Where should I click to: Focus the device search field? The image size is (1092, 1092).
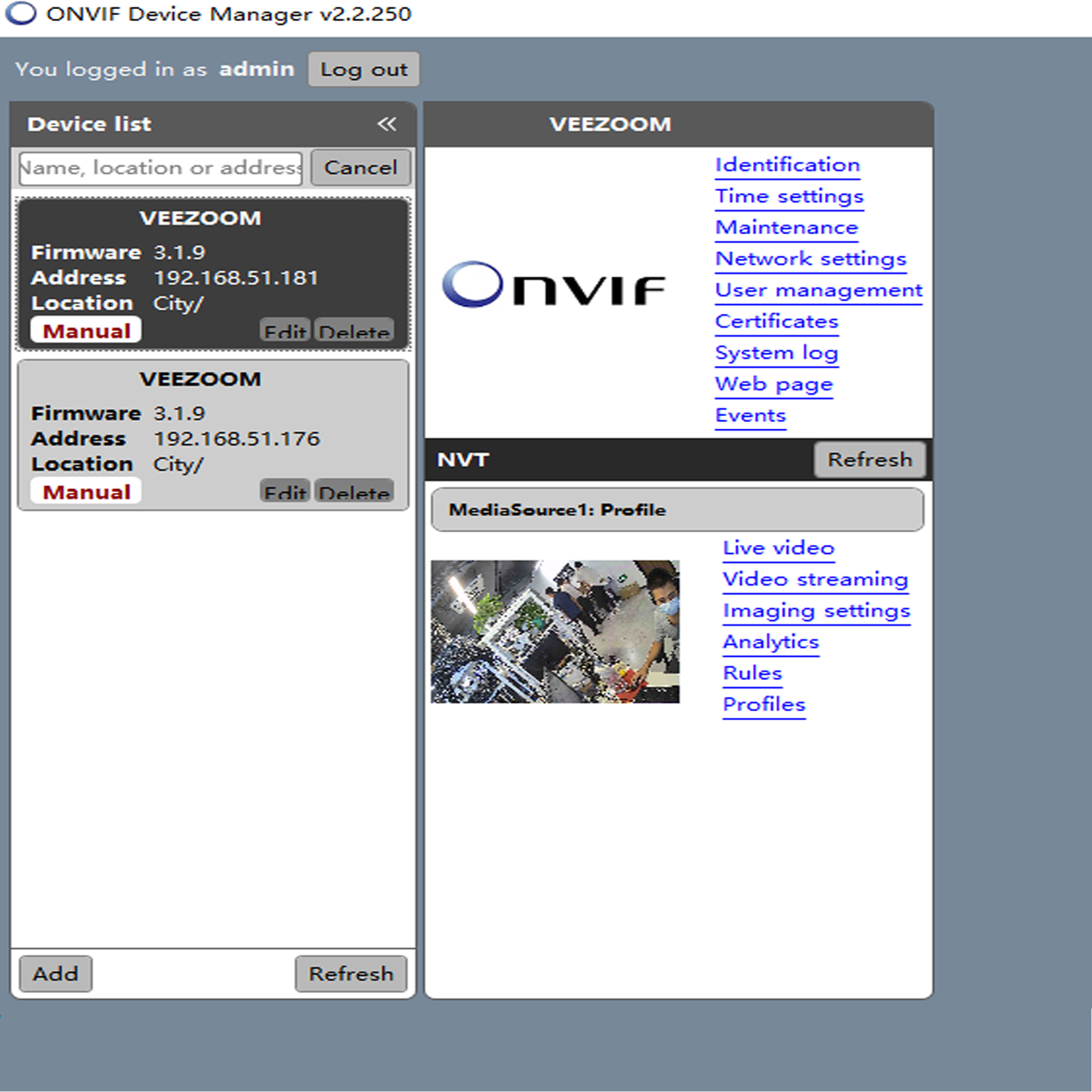click(x=161, y=168)
